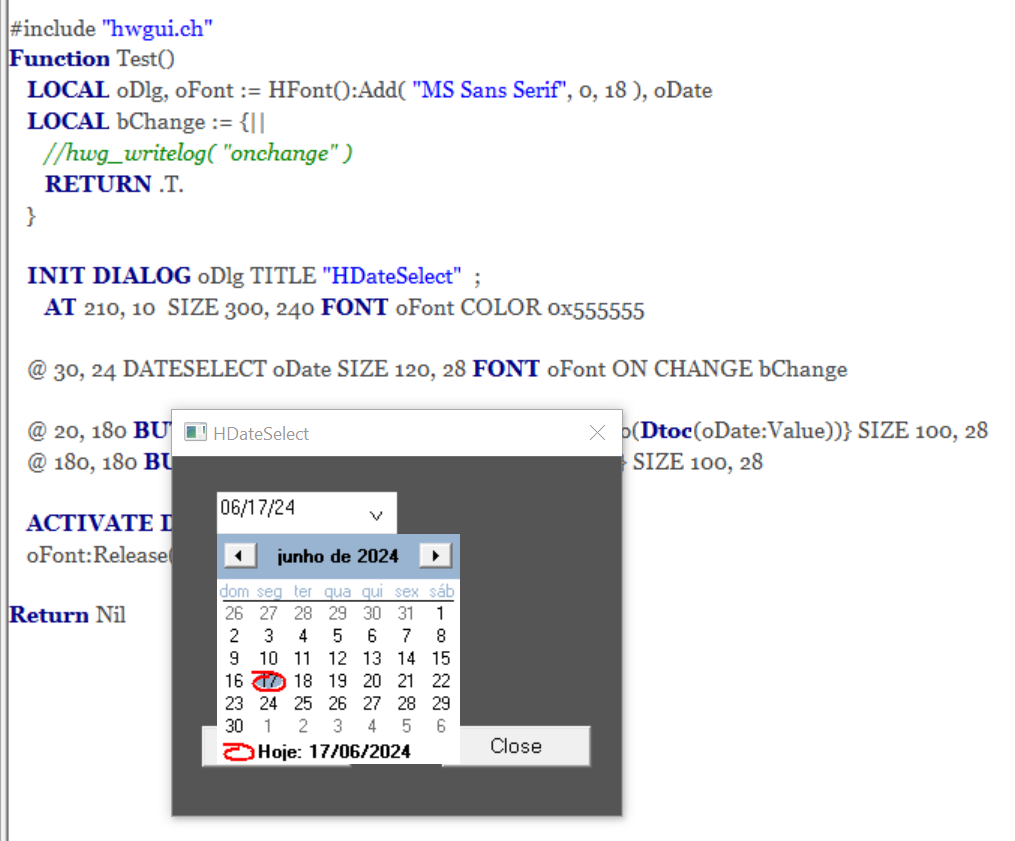Select highlighted day 17 in calendar

(x=269, y=681)
